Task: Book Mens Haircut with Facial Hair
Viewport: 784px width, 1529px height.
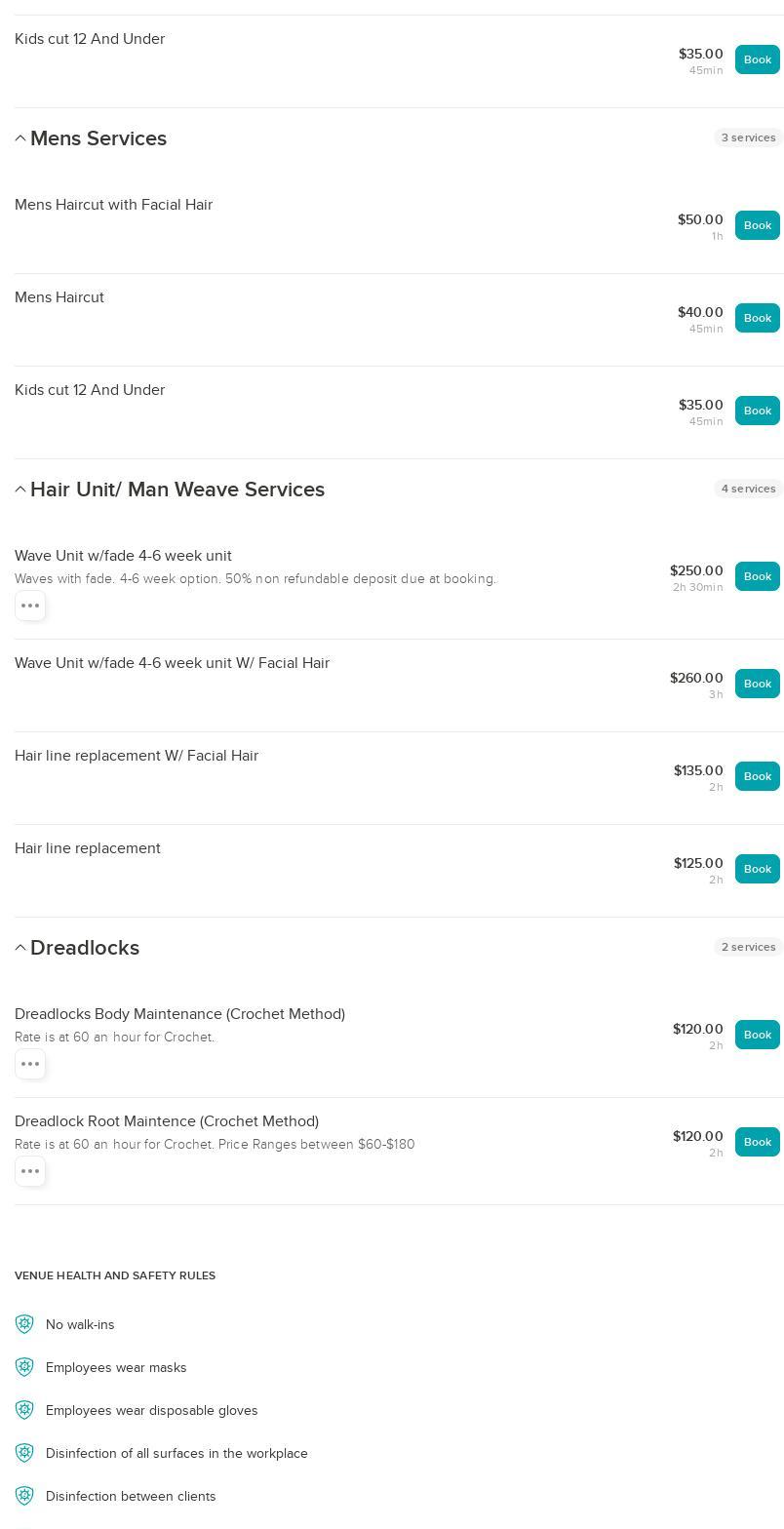Action: (x=758, y=225)
